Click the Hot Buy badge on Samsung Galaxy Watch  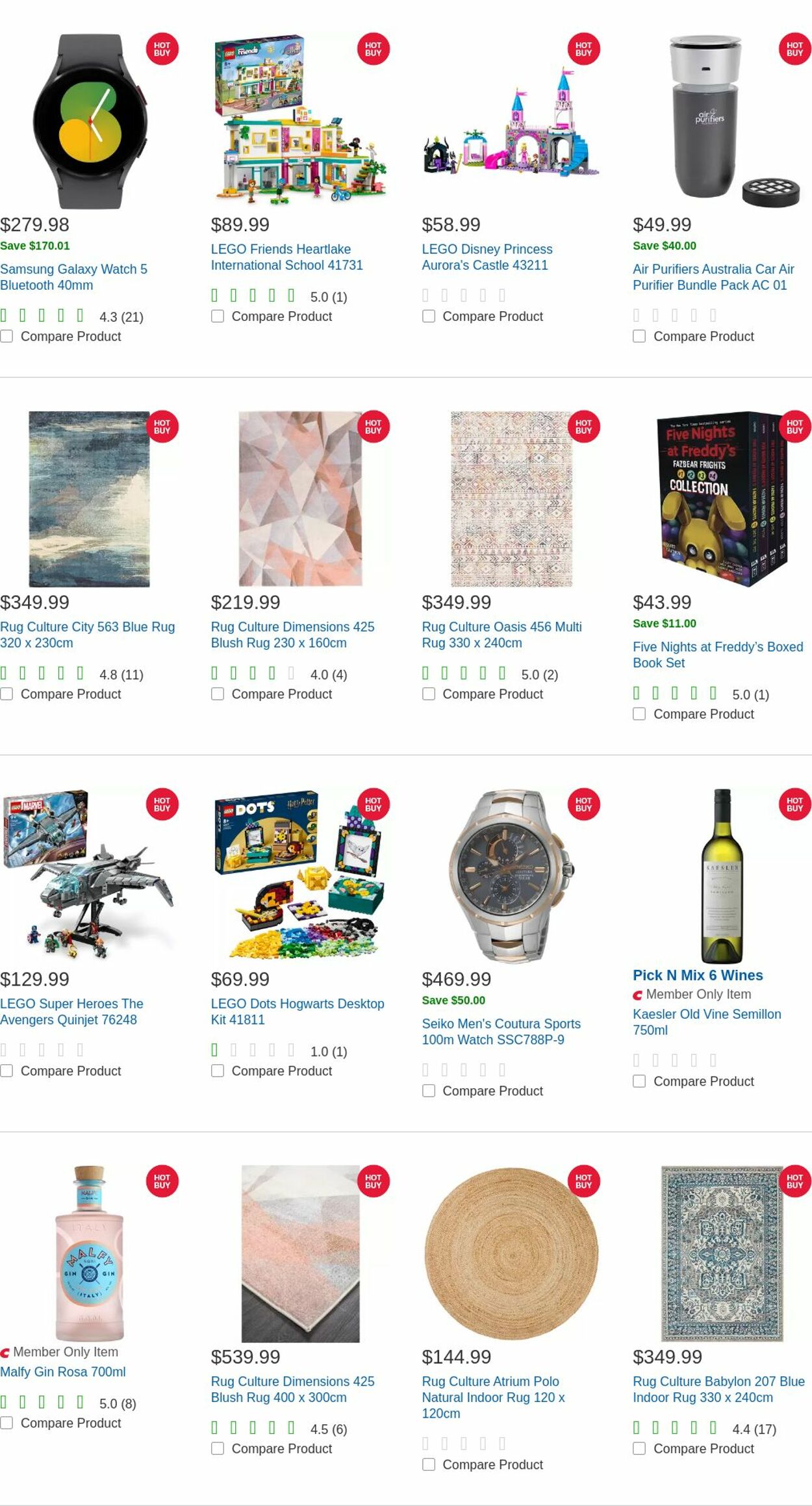coord(162,49)
